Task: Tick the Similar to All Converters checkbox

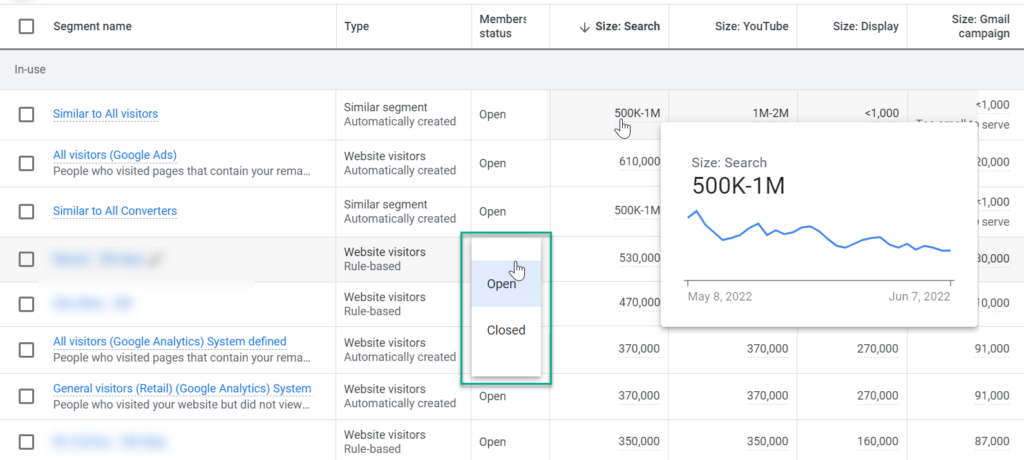Action: (x=26, y=212)
